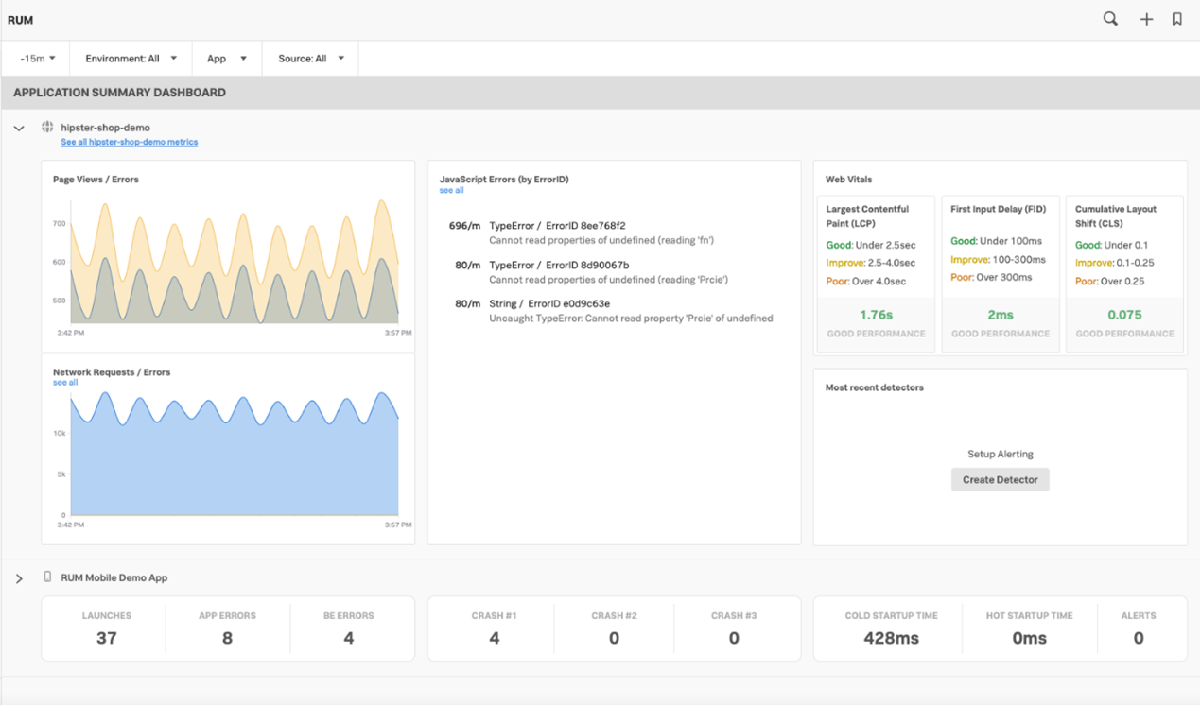Click see all under JavaScript Errors
This screenshot has width=1200, height=705.
point(451,190)
